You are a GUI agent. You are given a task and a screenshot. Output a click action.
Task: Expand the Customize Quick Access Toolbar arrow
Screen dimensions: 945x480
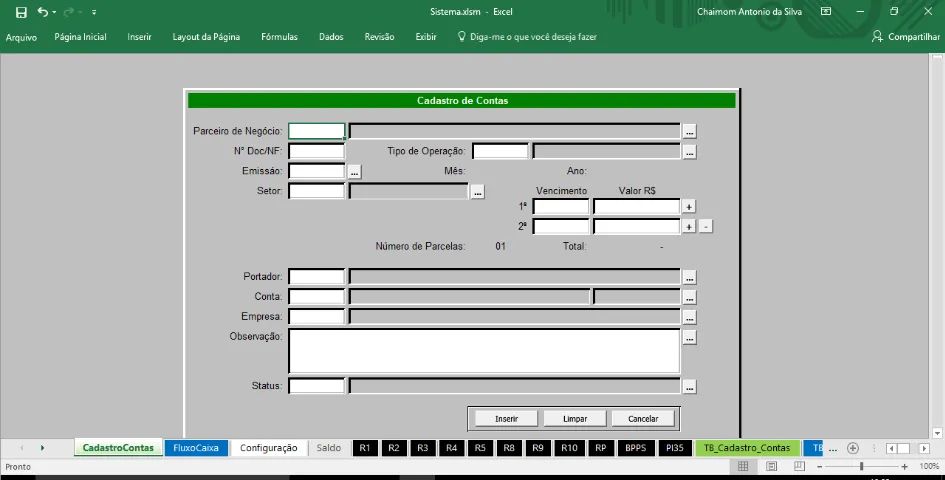(x=93, y=12)
